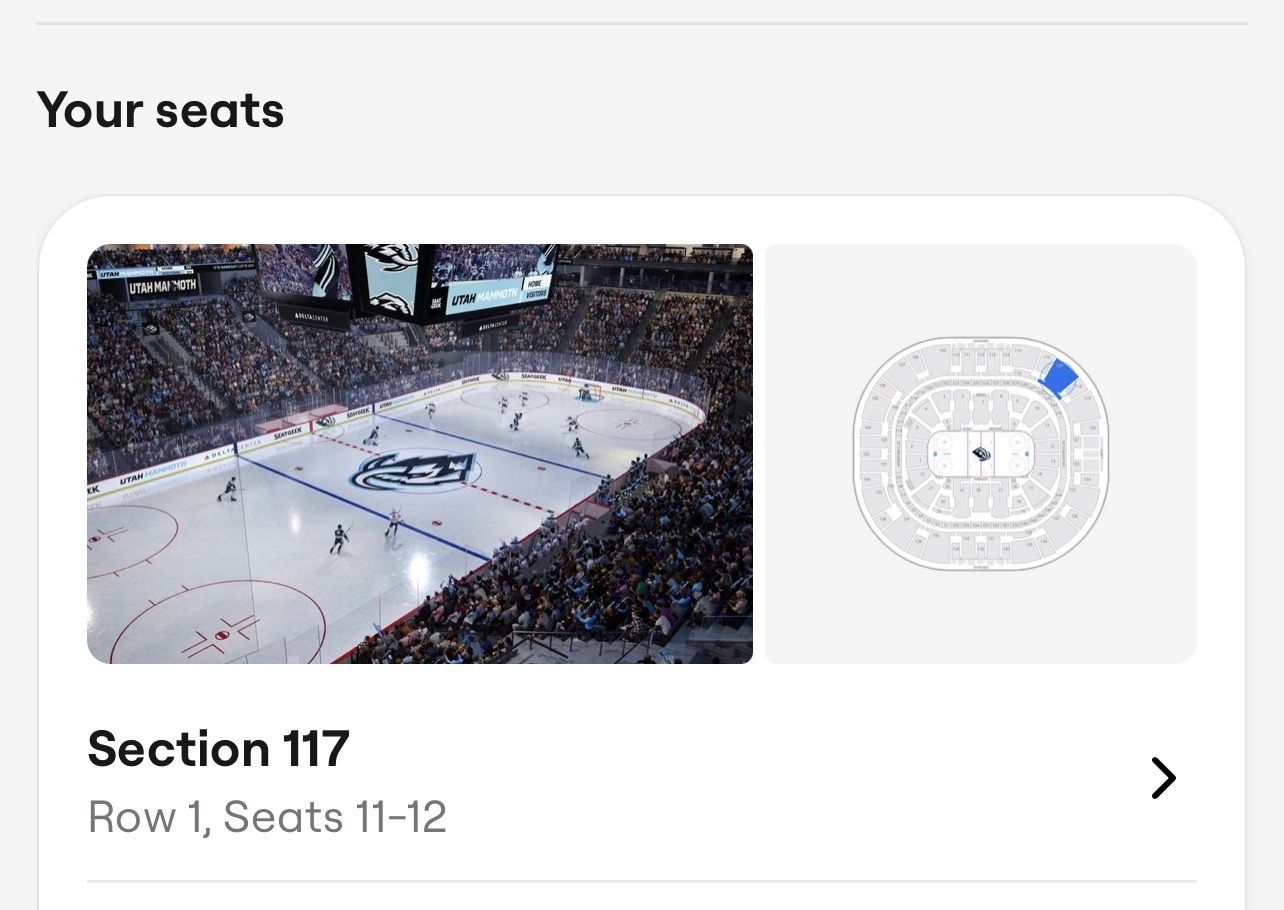Click the Utah Mammoth banner at the photo's top left
This screenshot has height=910, width=1284.
click(162, 287)
